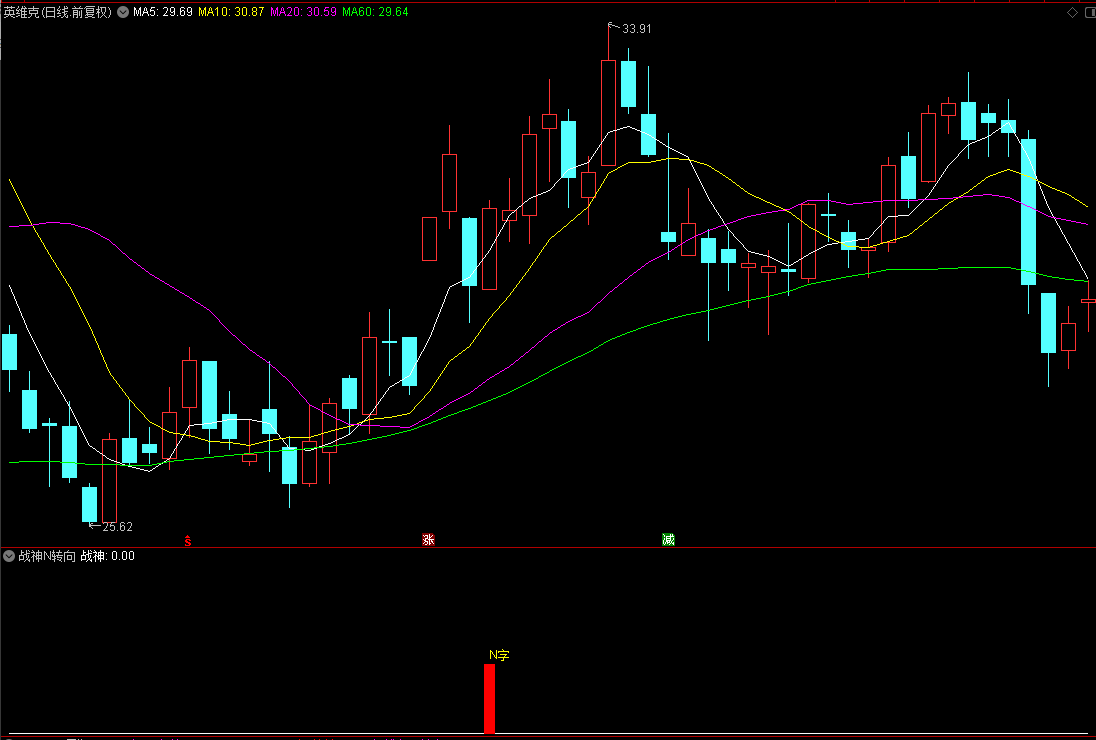Click the 战神N转向 indicator name
The width and height of the screenshot is (1096, 740).
tap(47, 556)
